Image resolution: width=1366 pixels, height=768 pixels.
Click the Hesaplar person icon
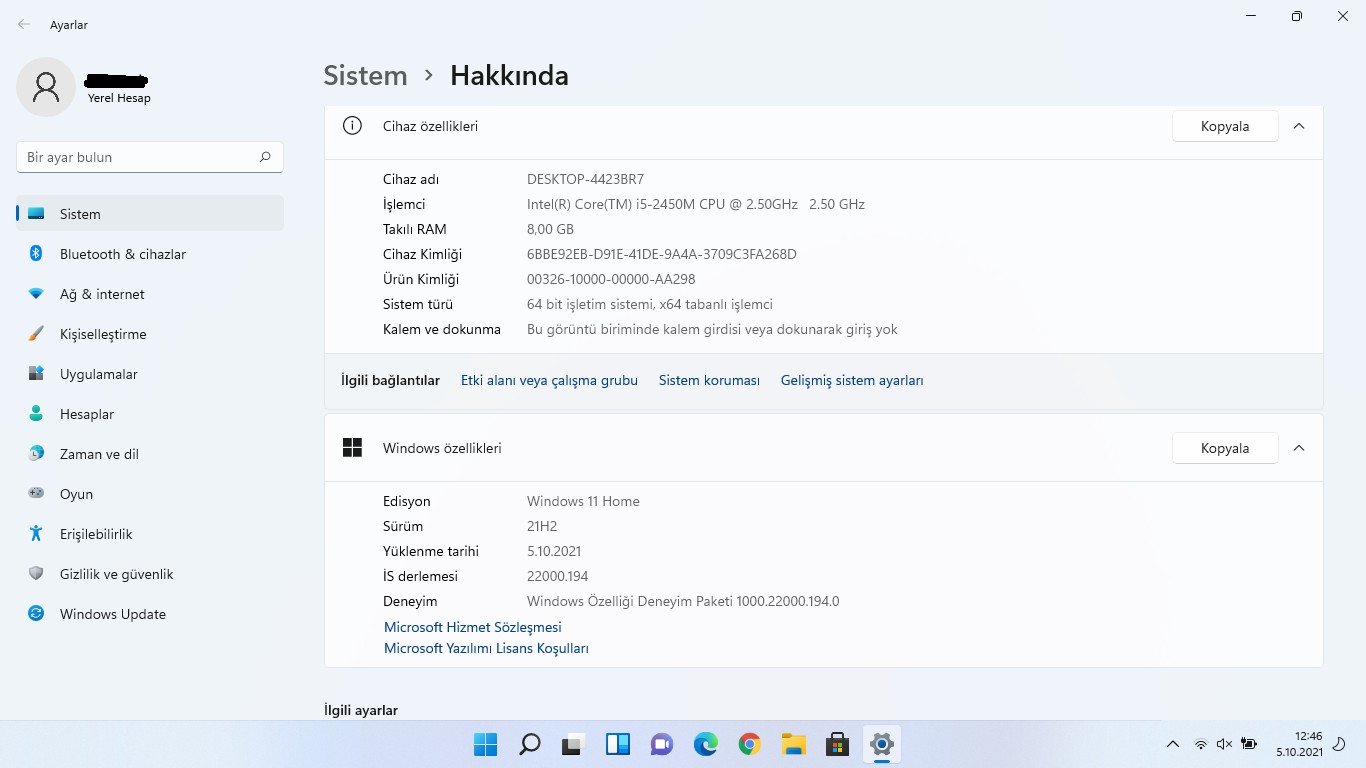coord(36,414)
